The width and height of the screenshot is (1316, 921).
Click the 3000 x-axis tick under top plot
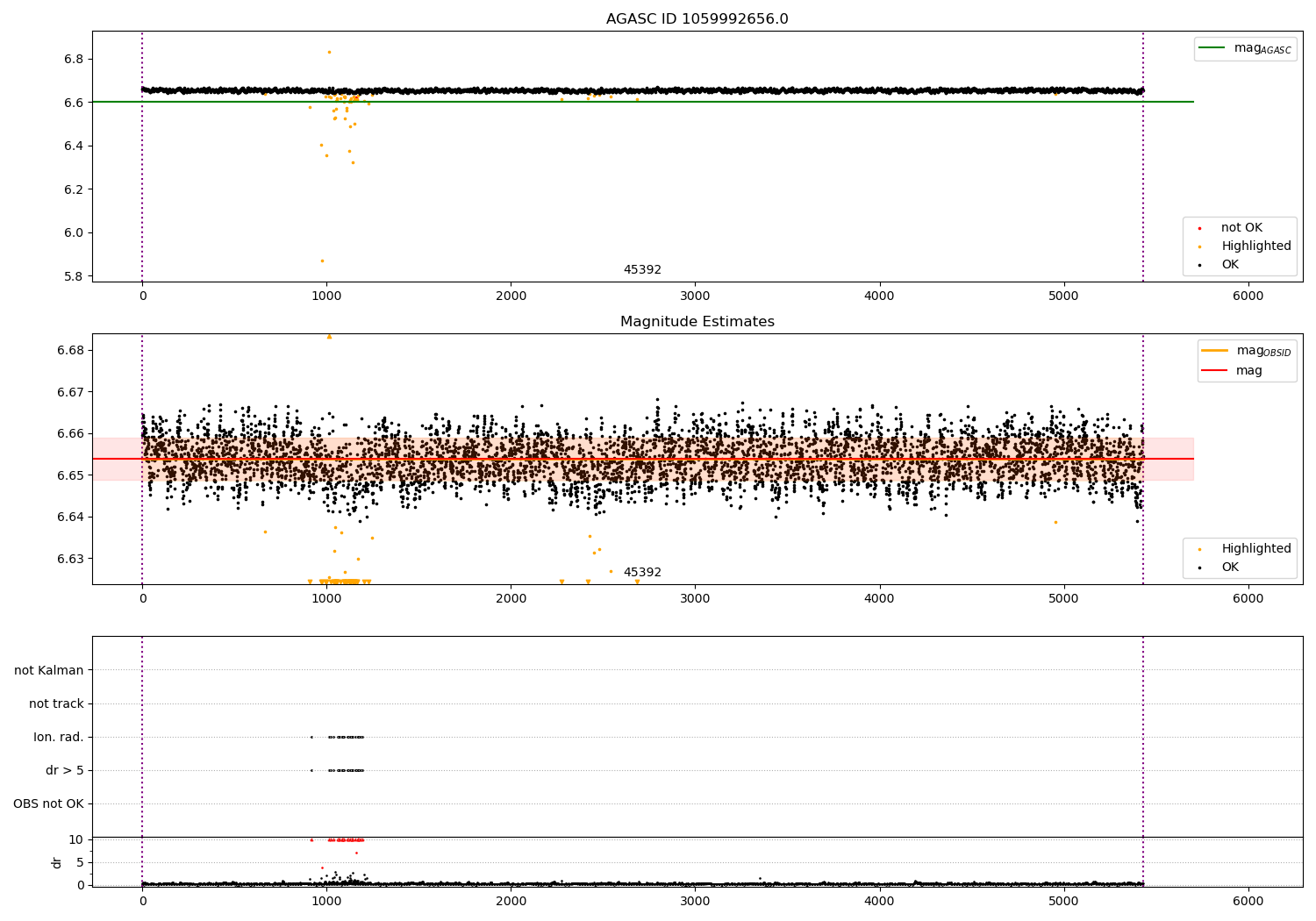pos(695,296)
